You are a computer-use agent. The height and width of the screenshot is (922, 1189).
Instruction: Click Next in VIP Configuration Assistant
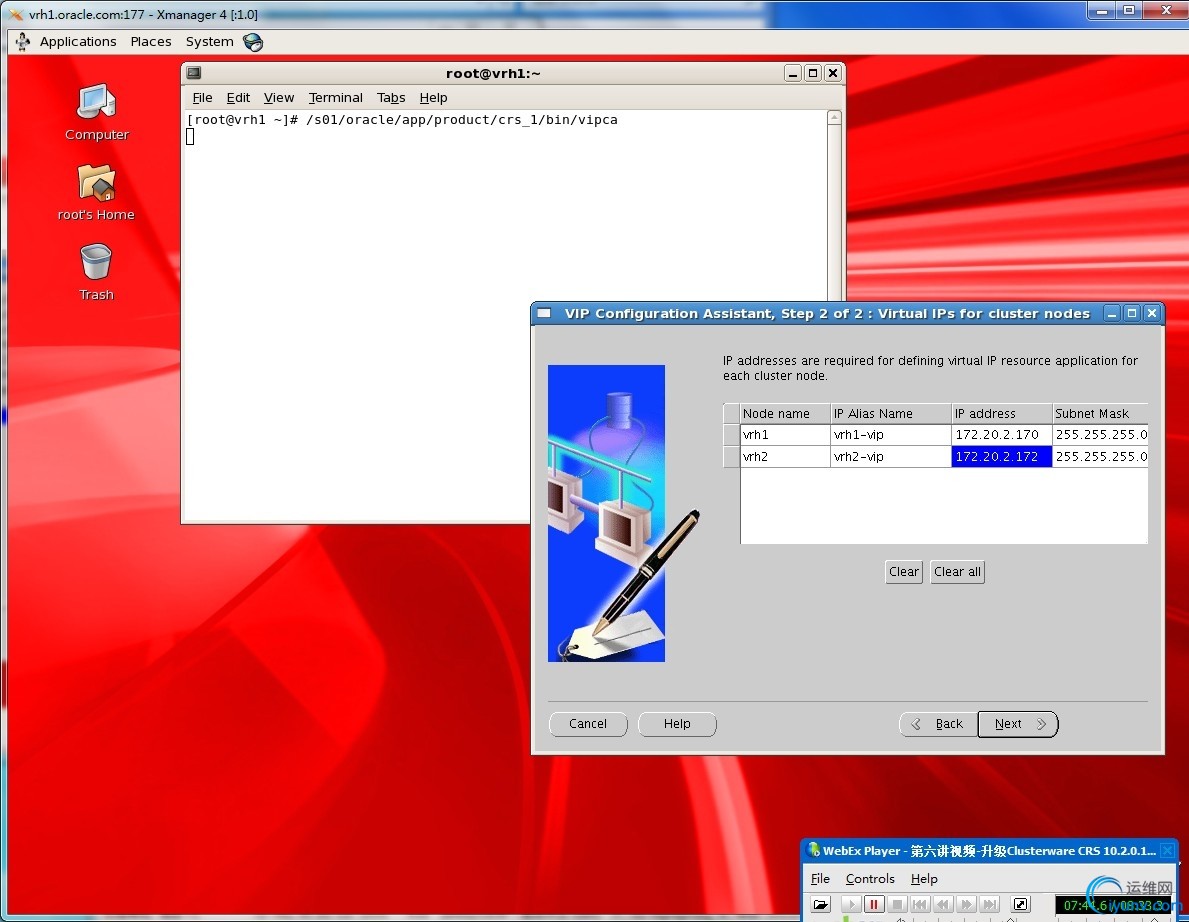[x=1018, y=723]
